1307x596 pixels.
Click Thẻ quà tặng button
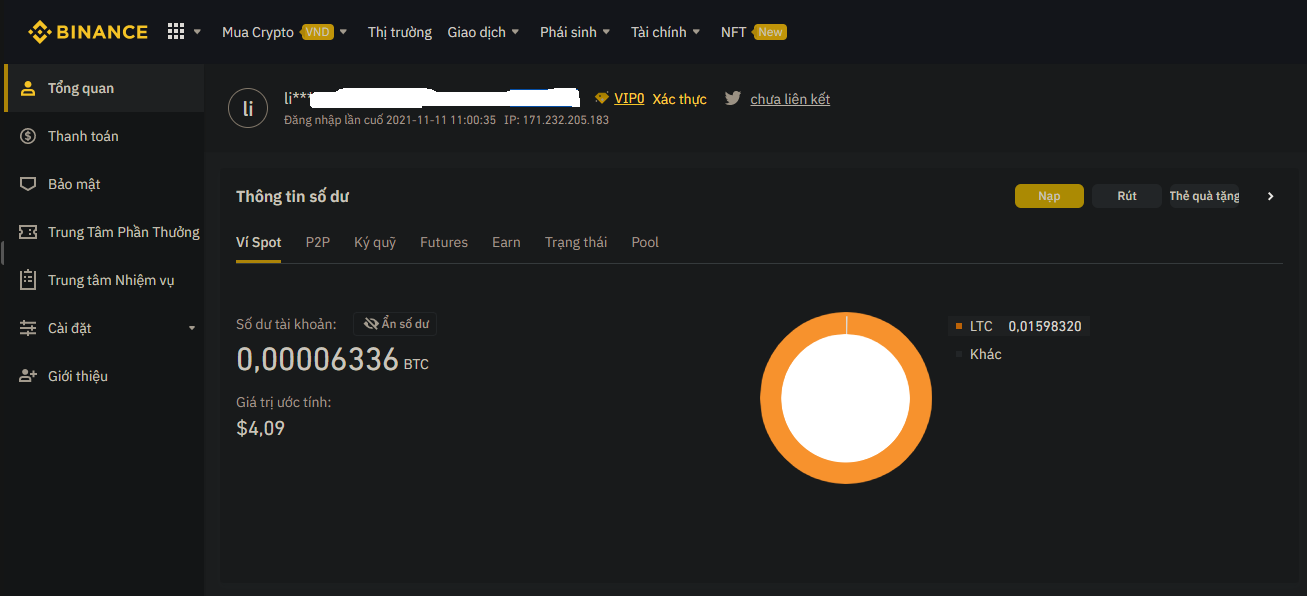[x=1204, y=196]
